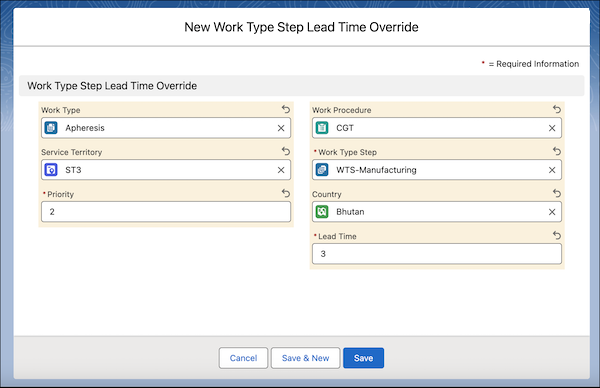Click the CGT work procedure record icon

(322, 128)
